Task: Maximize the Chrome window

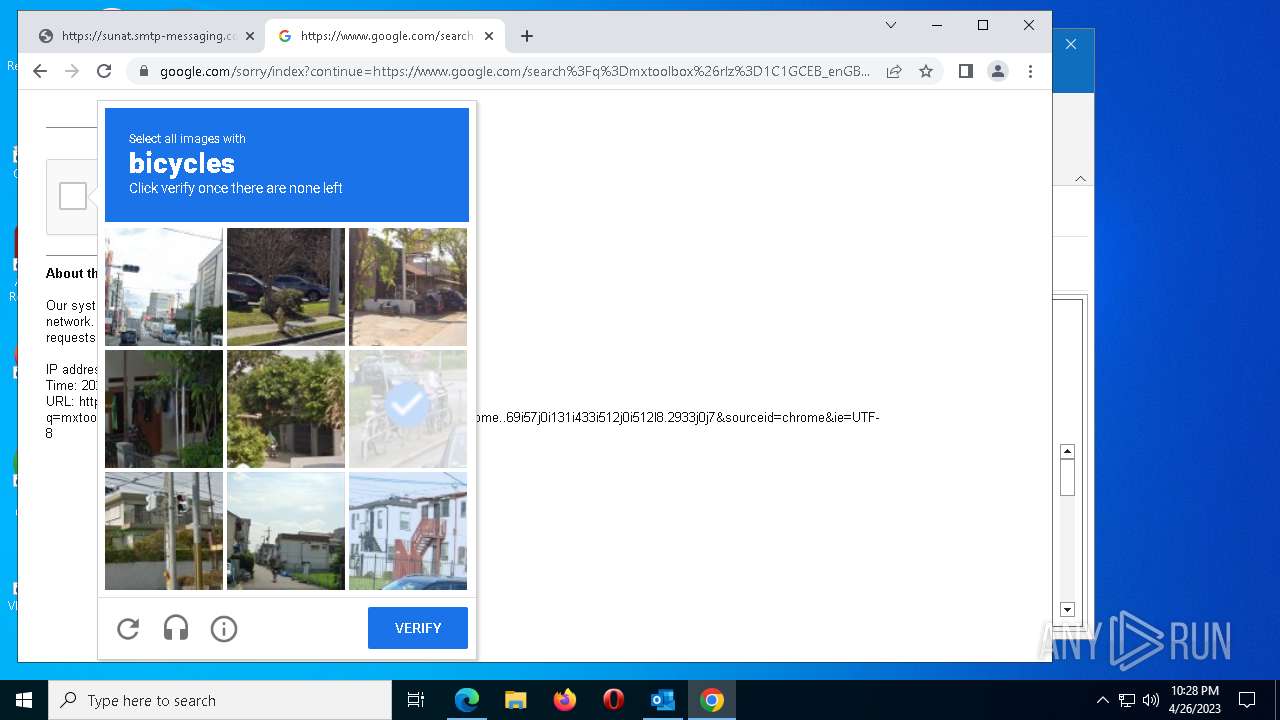Action: 983,25
